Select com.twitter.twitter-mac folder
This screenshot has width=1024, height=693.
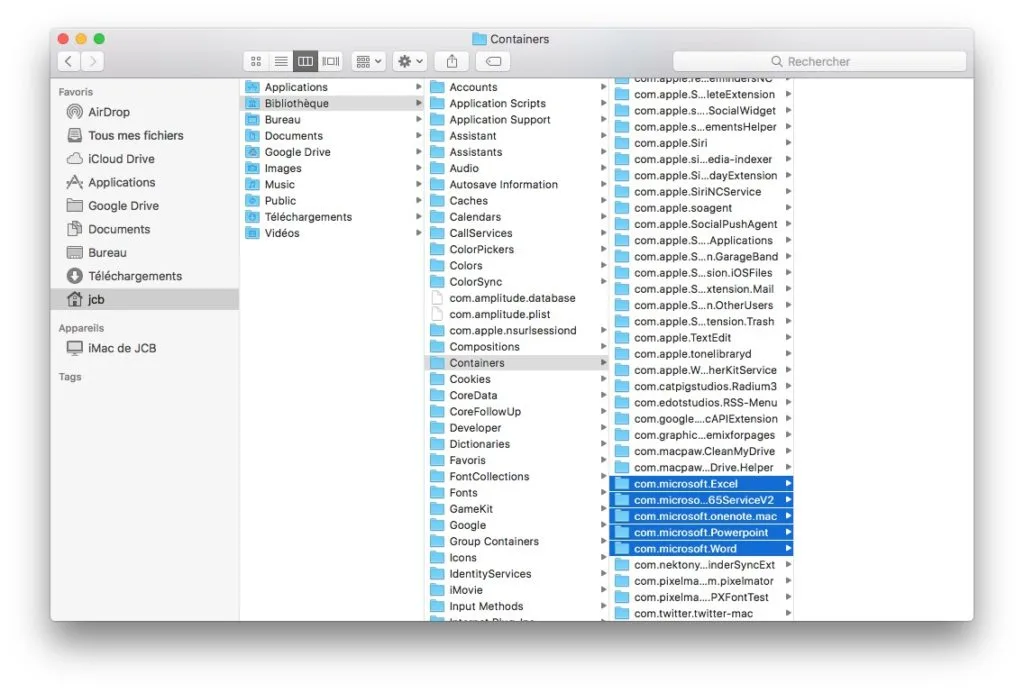[x=702, y=614]
